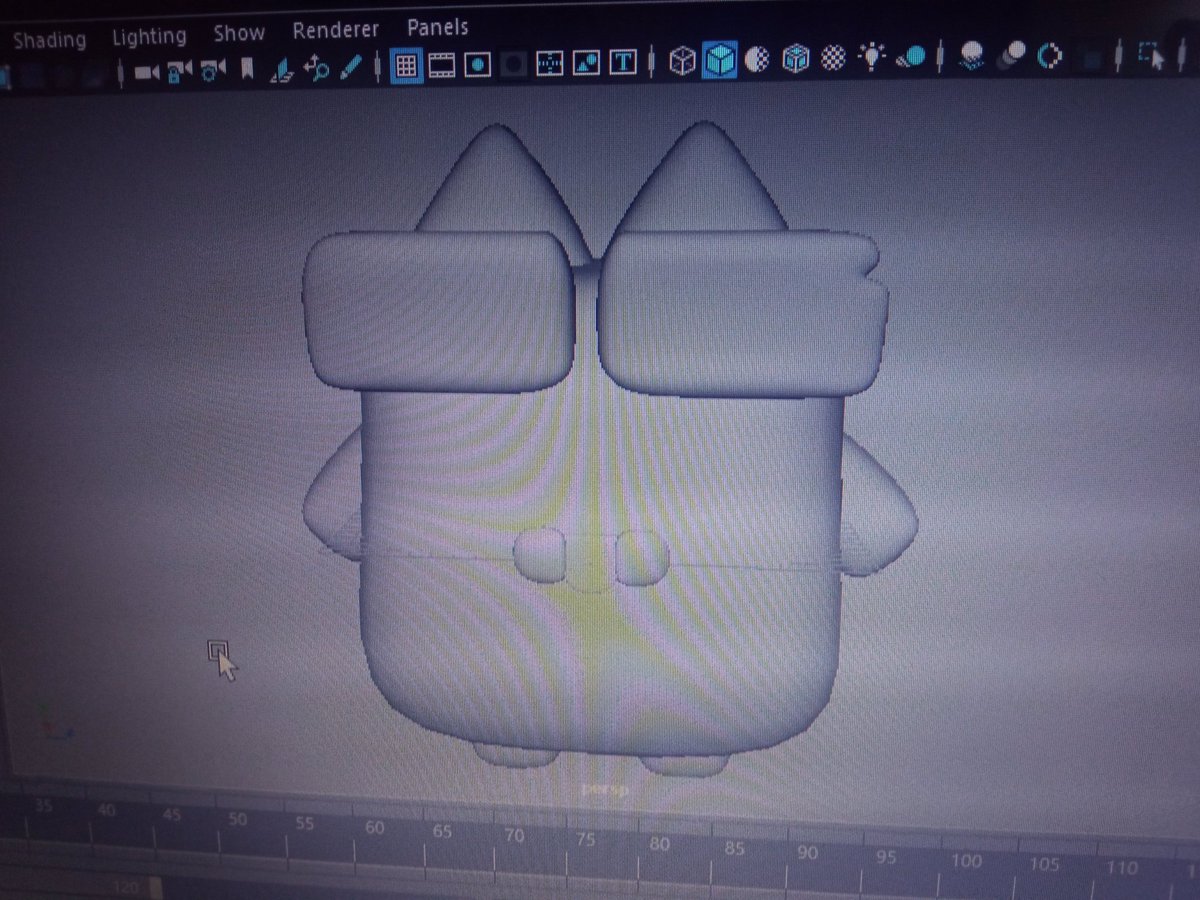
Task: Toggle the 2D Pan/Zoom icon
Action: click(x=317, y=67)
